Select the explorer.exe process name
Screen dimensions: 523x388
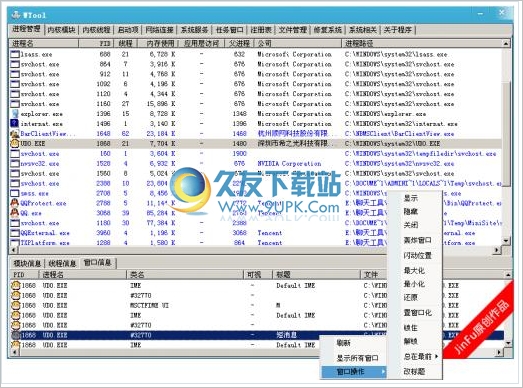point(42,114)
